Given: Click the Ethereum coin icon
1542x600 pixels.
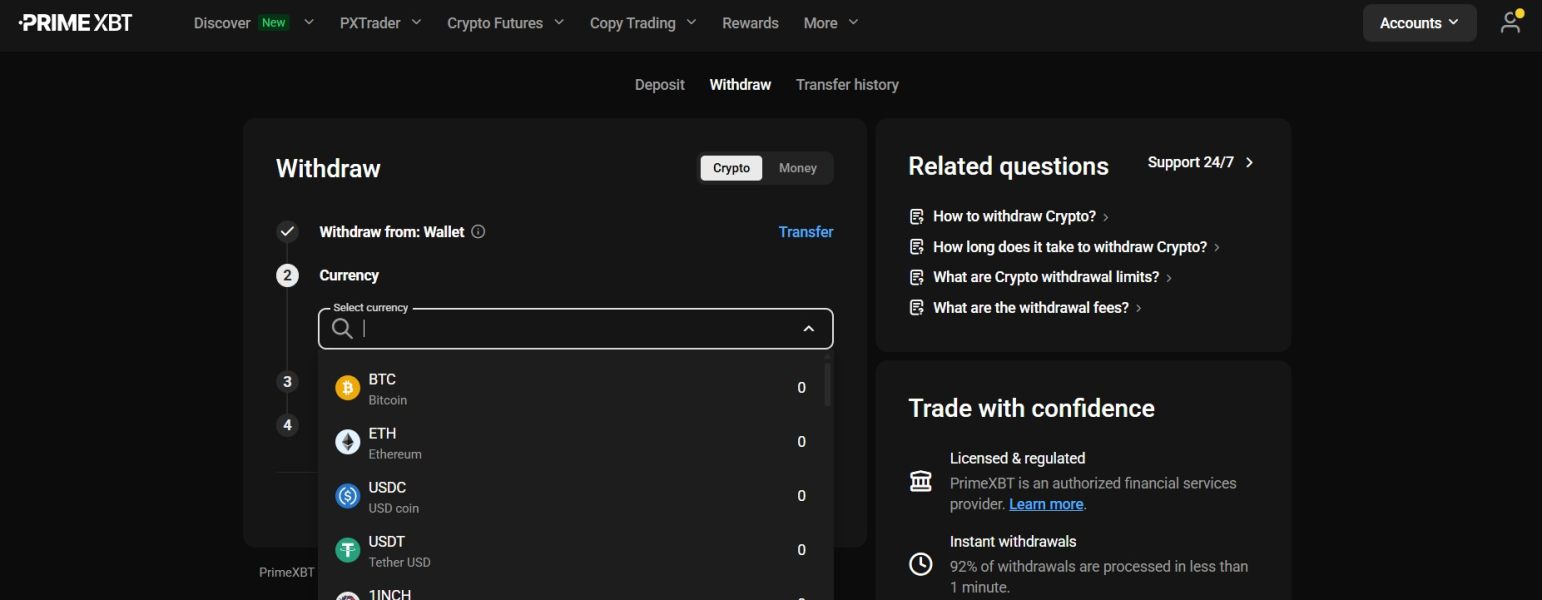Looking at the screenshot, I should [x=347, y=442].
